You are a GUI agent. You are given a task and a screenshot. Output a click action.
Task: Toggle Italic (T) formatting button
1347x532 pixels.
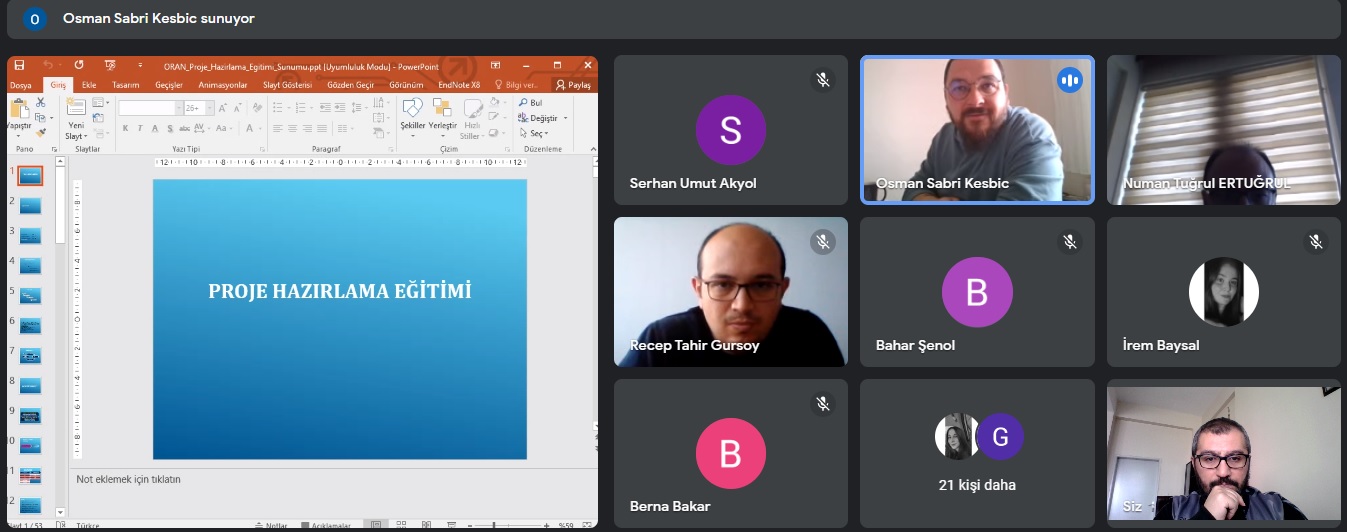140,128
